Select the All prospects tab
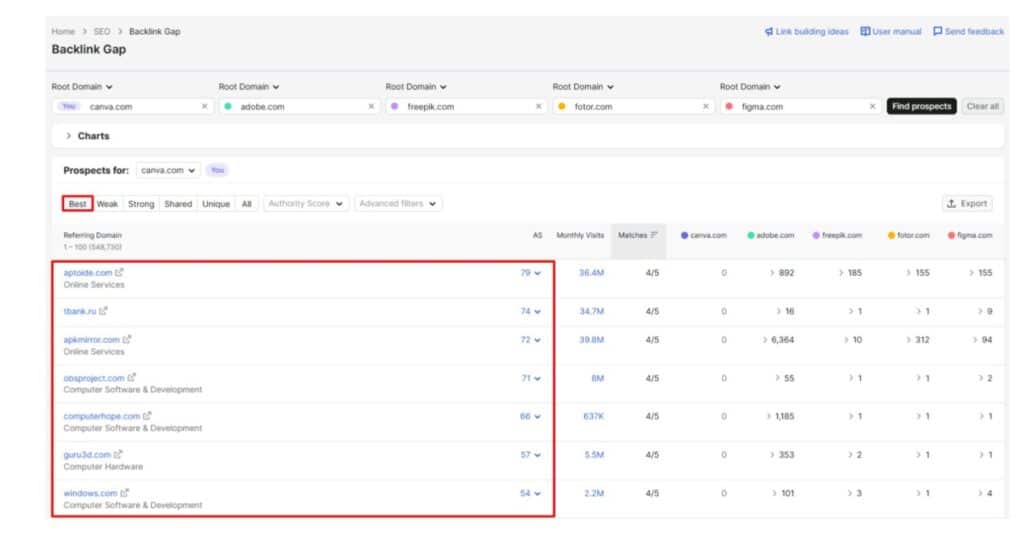Image resolution: width=1024 pixels, height=558 pixels. [246, 204]
